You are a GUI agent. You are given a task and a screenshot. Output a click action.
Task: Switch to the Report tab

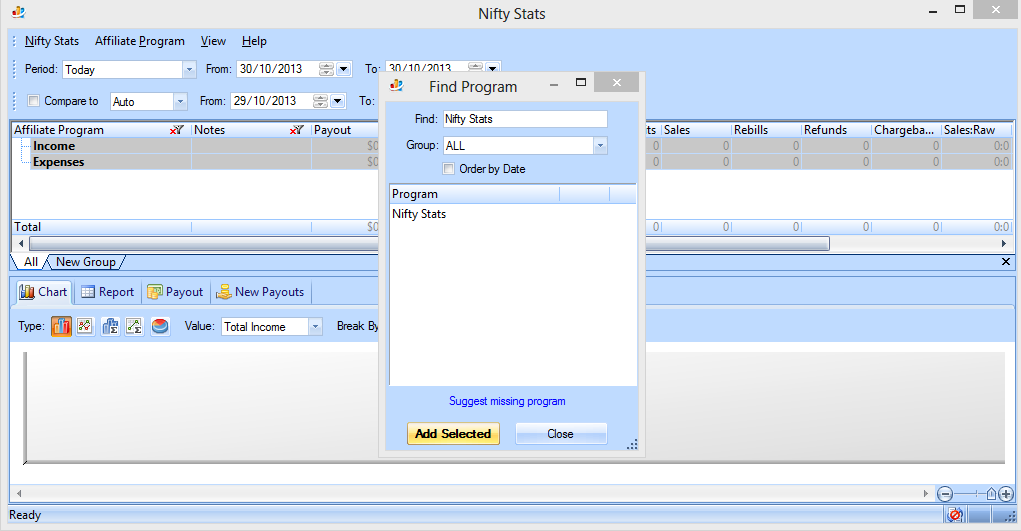(x=107, y=292)
